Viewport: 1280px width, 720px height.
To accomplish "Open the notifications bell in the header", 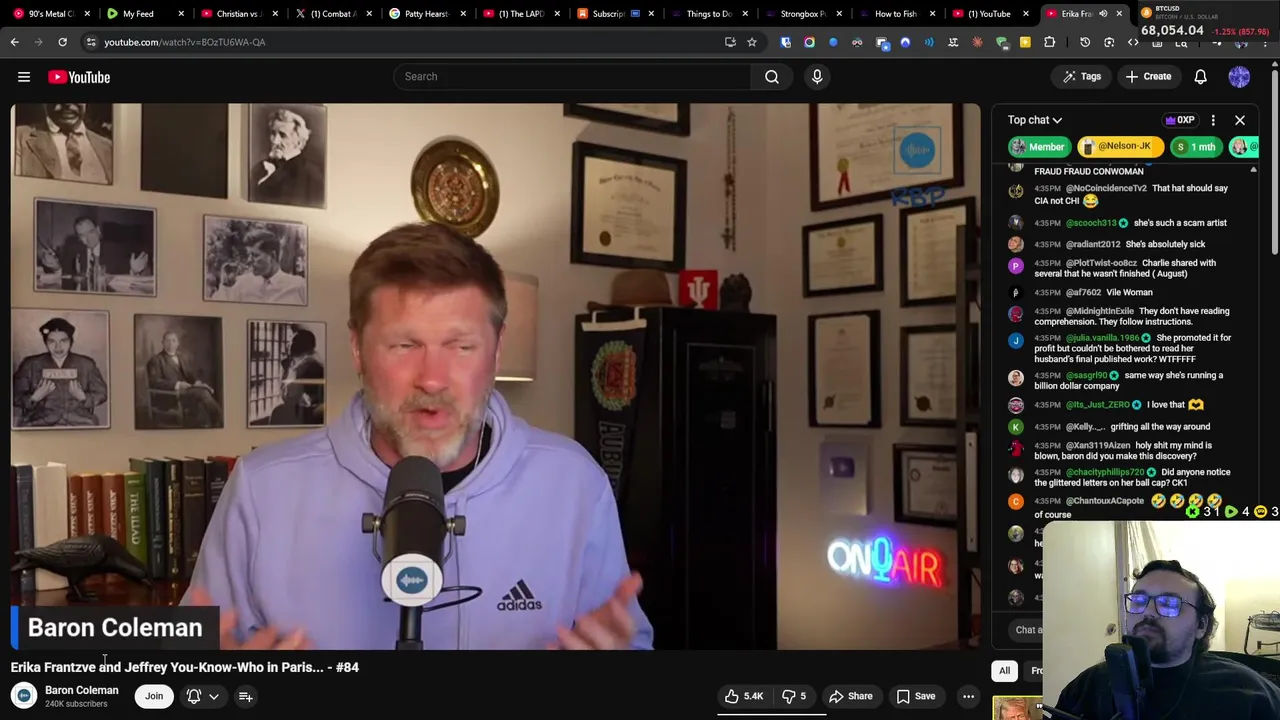I will coord(1200,76).
